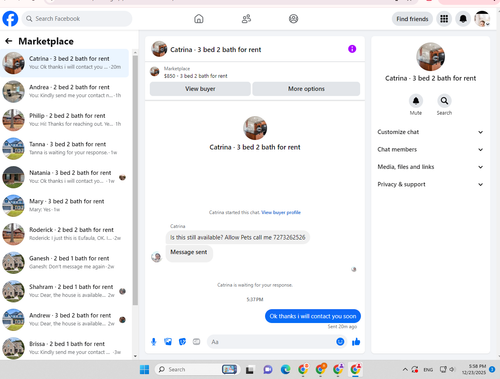Open Catrina 3 bed 2 bath conversation
Viewport: 500px width, 379px height.
(x=65, y=63)
